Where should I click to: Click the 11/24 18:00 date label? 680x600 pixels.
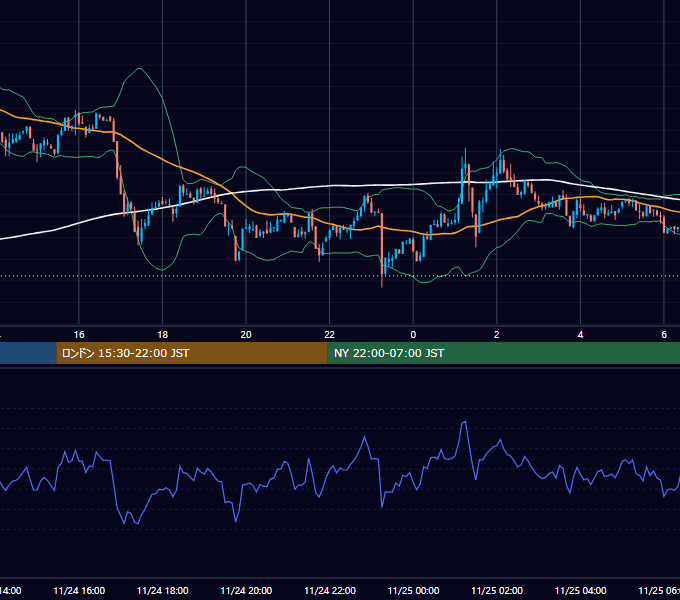(163, 591)
